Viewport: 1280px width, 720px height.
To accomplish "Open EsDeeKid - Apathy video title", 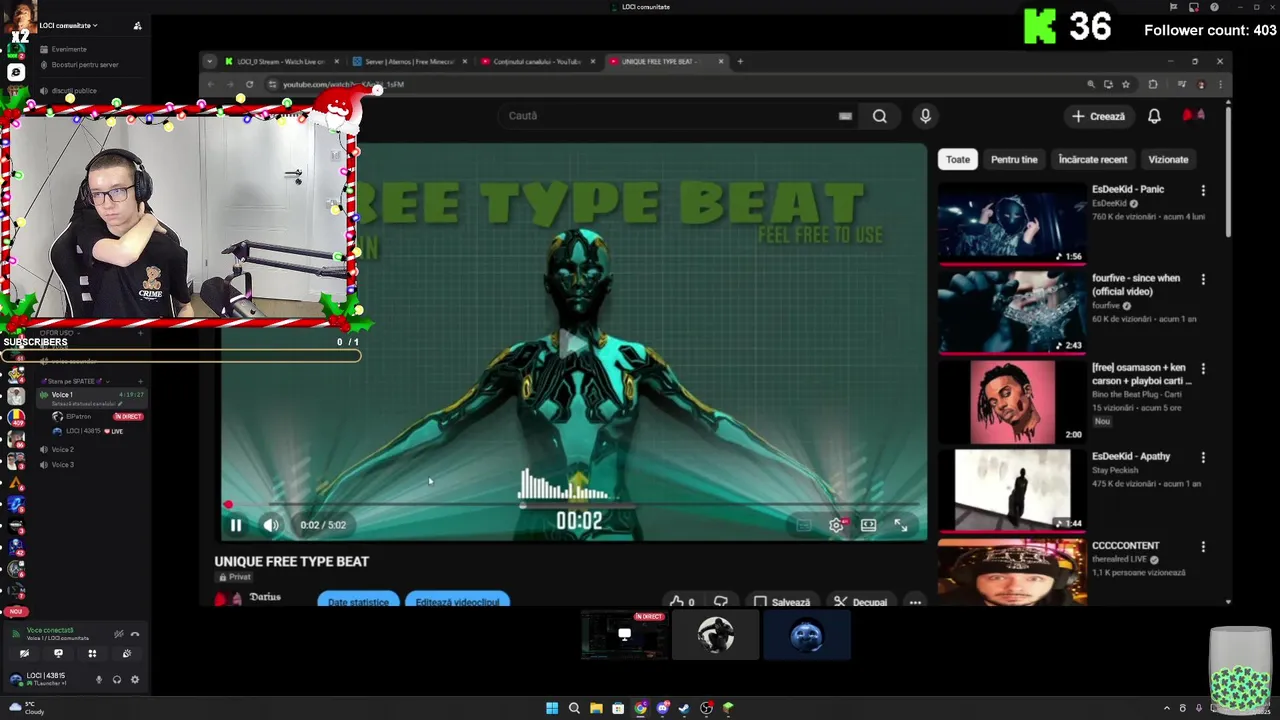I will pos(1130,456).
